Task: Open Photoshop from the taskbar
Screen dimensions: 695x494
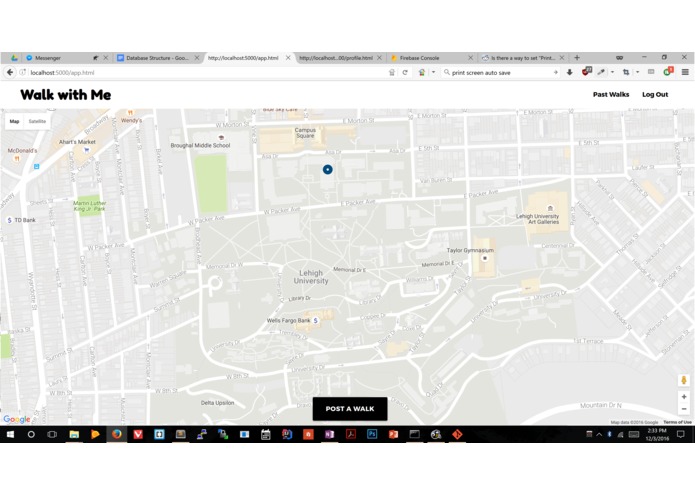Action: (x=372, y=434)
